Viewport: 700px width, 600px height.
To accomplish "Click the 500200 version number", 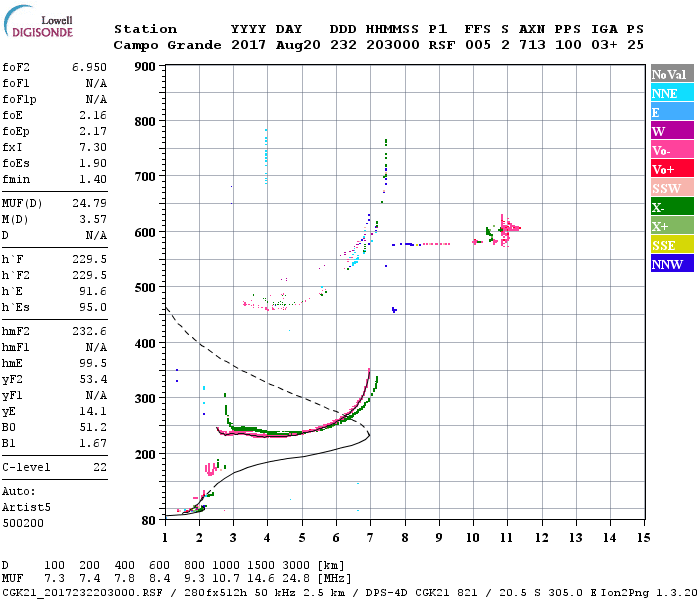I will [x=23, y=523].
